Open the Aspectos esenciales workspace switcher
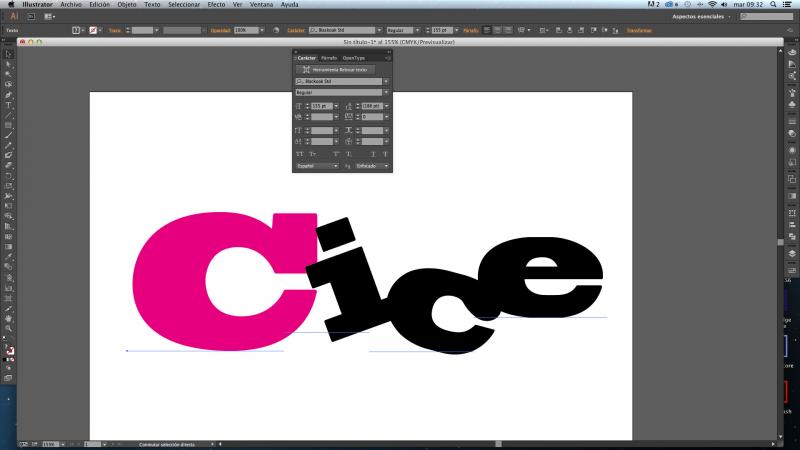Image resolution: width=800 pixels, height=450 pixels. pyautogui.click(x=701, y=17)
